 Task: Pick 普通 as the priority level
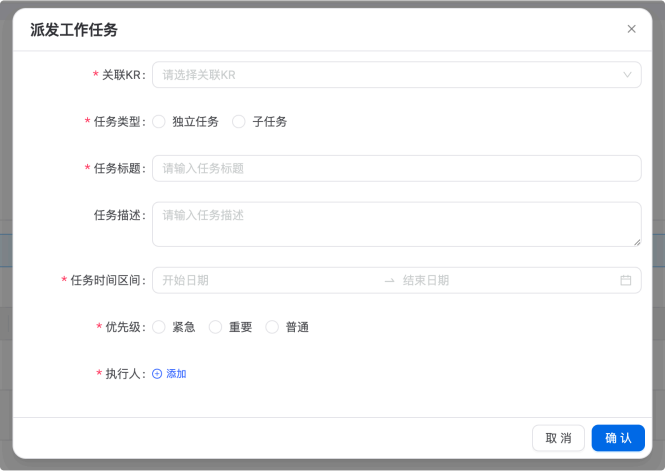(x=272, y=327)
